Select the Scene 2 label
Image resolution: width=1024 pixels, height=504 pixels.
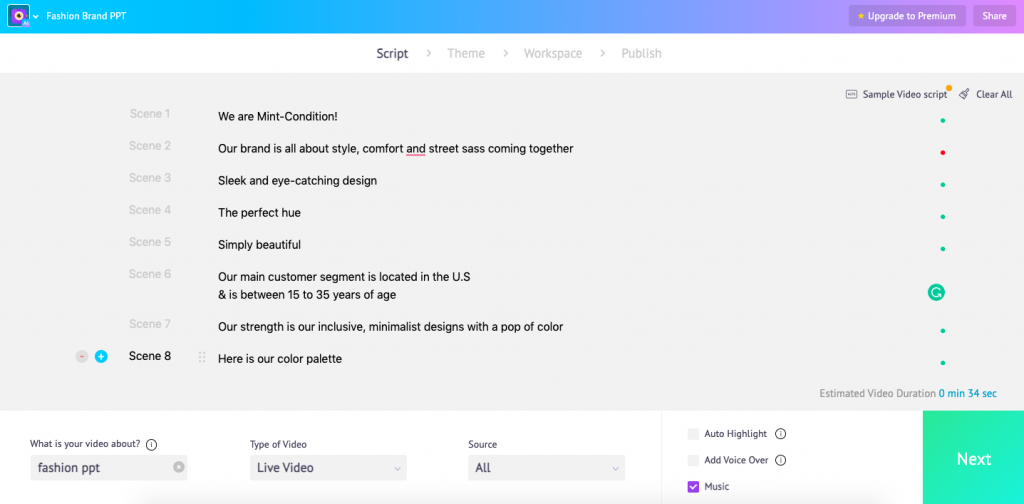[x=150, y=146]
